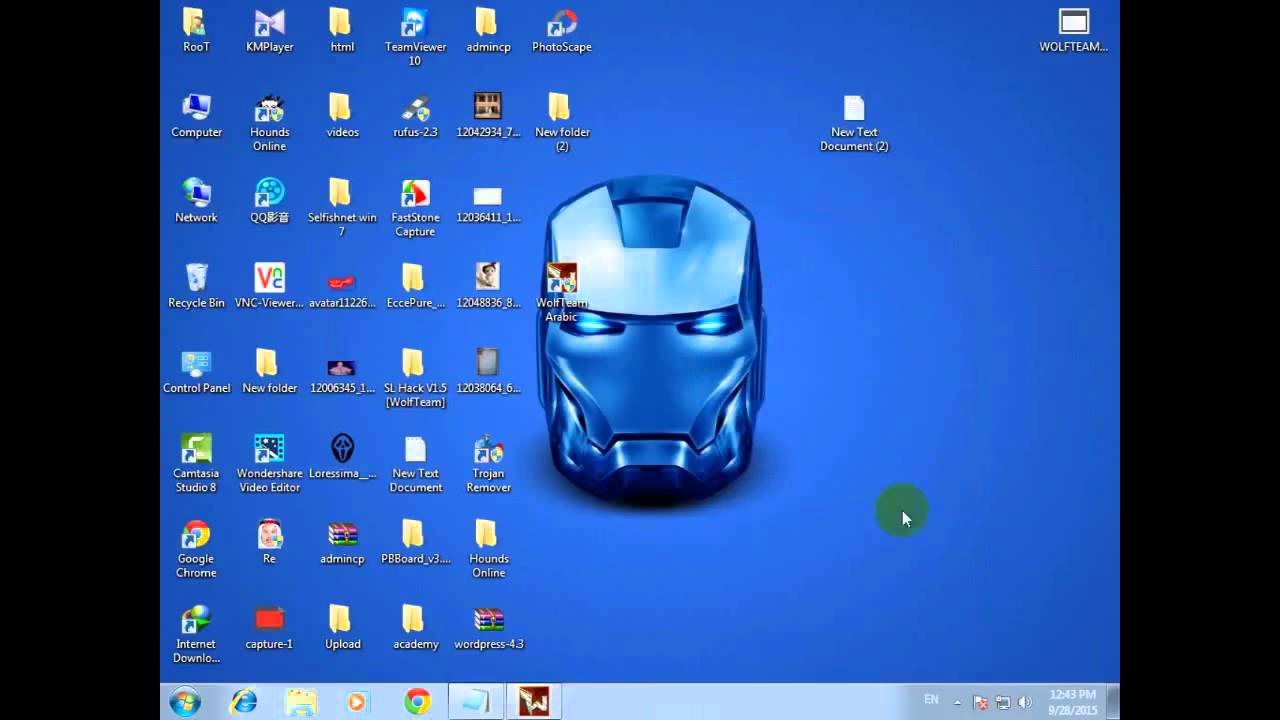Select New Text Document (2) file
Viewport: 1280px width, 720px height.
coord(854,122)
